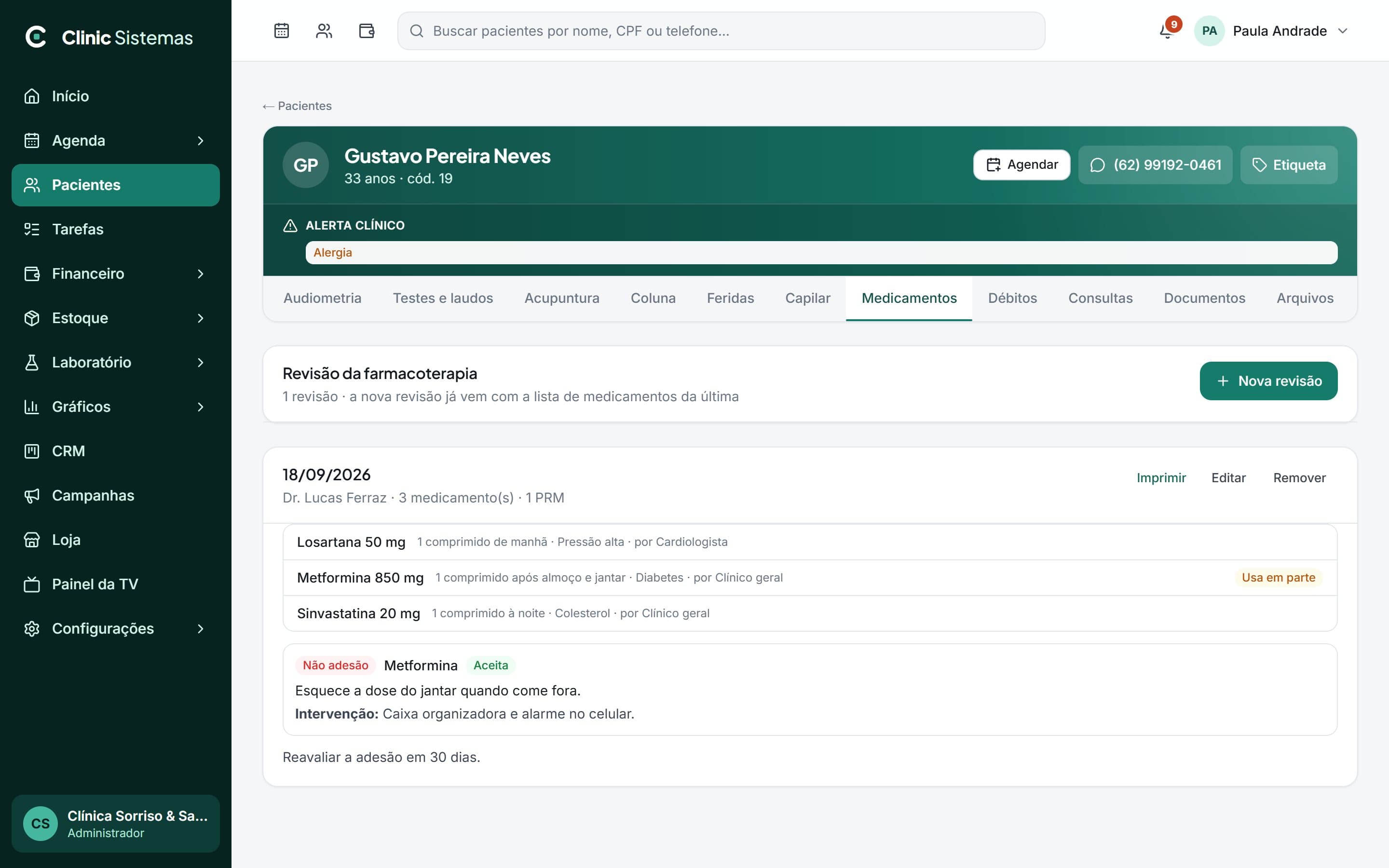Open Tarefas in sidebar
Image resolution: width=1389 pixels, height=868 pixels.
[x=115, y=229]
